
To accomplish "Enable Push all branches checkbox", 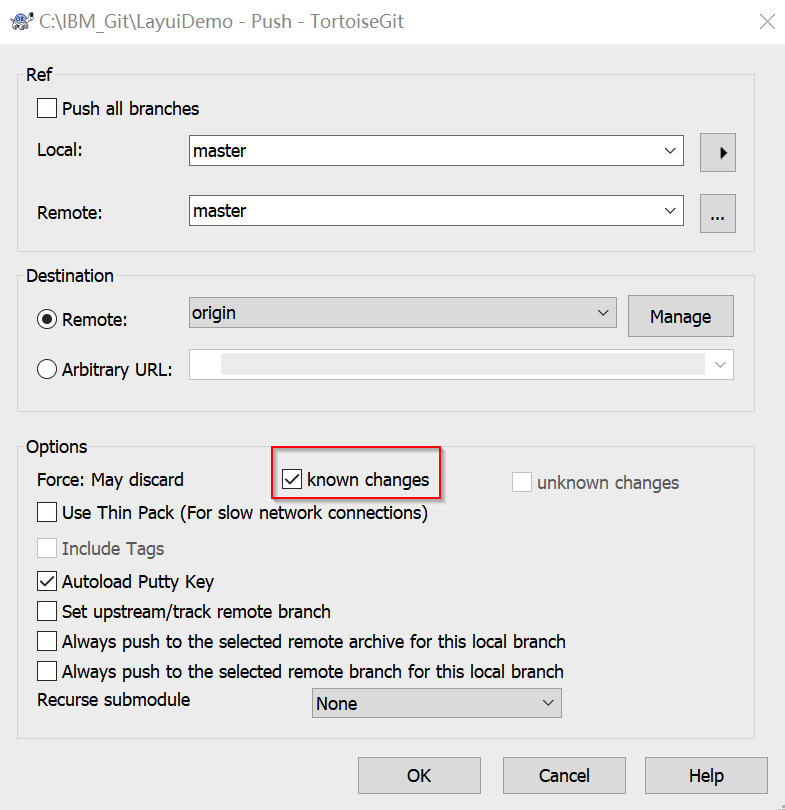I will coord(47,108).
